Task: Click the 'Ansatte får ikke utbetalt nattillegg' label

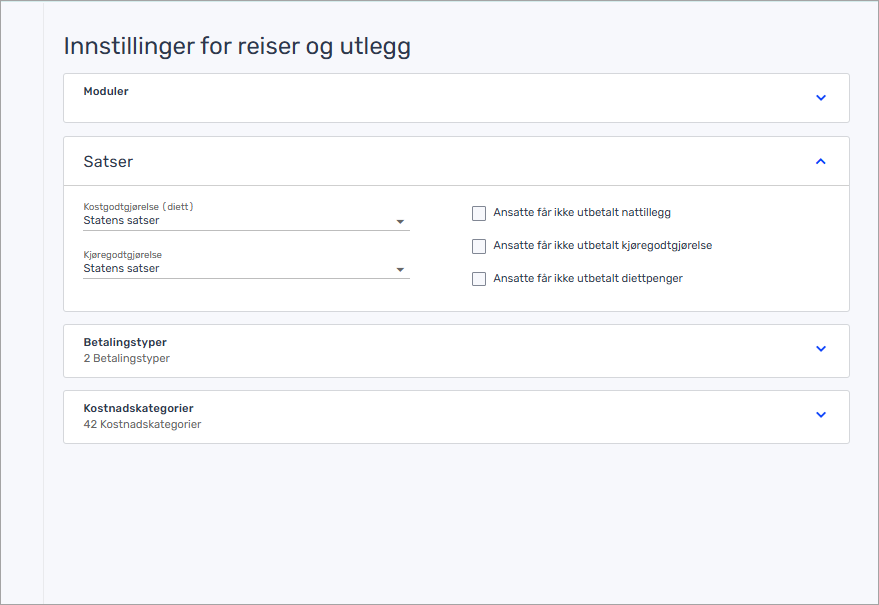Action: (x=582, y=213)
